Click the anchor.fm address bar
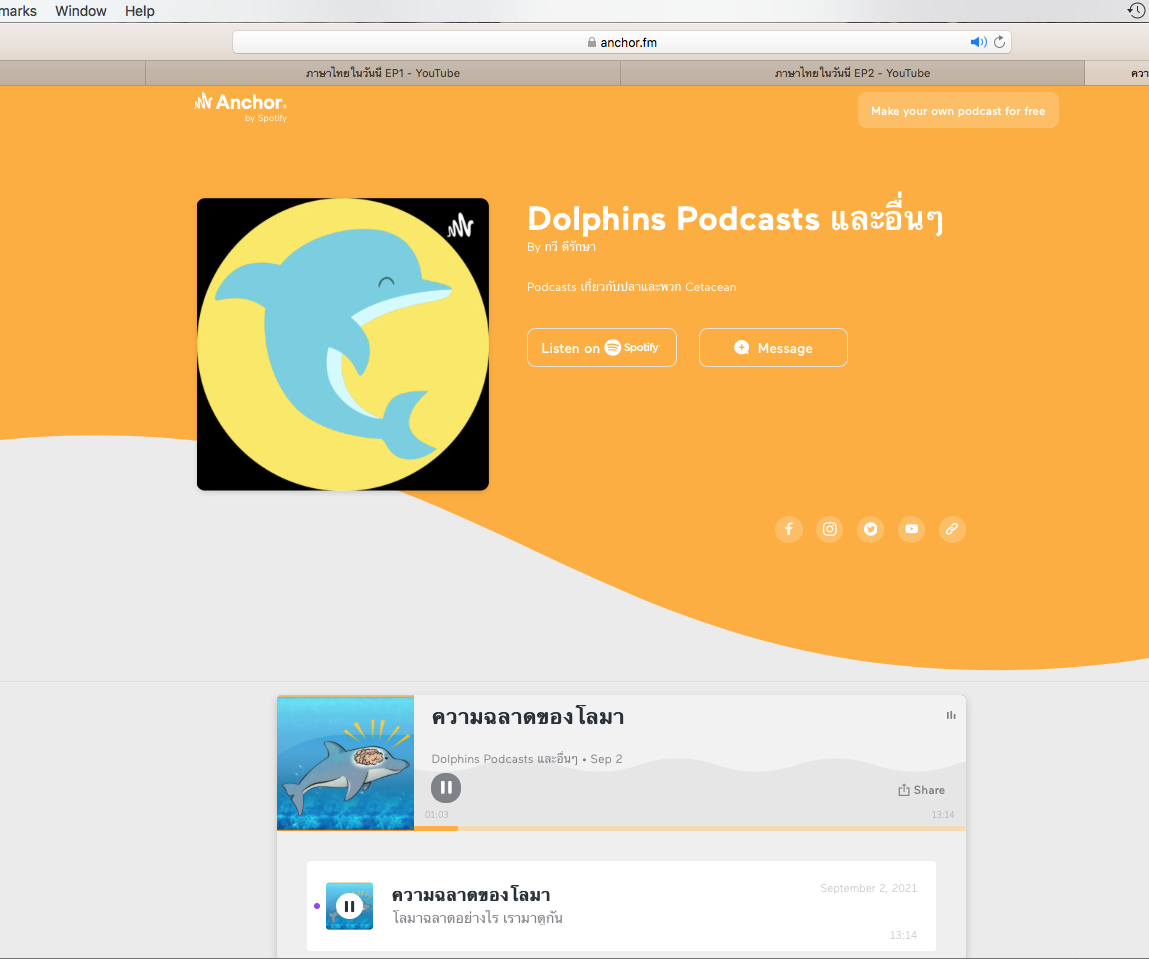 pos(621,42)
